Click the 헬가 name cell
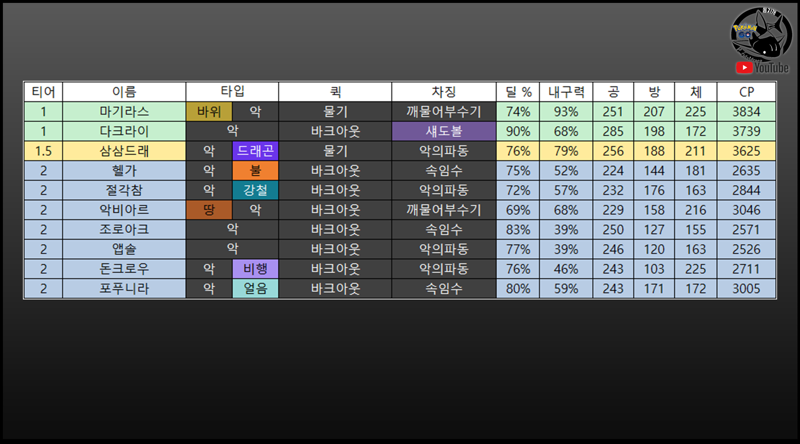Viewport: 800px width, 444px height. 124,170
